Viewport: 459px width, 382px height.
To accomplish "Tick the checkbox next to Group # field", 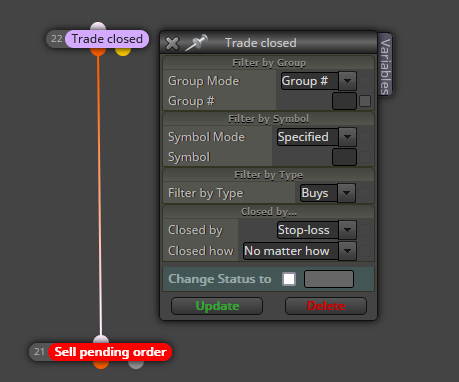I will 365,101.
